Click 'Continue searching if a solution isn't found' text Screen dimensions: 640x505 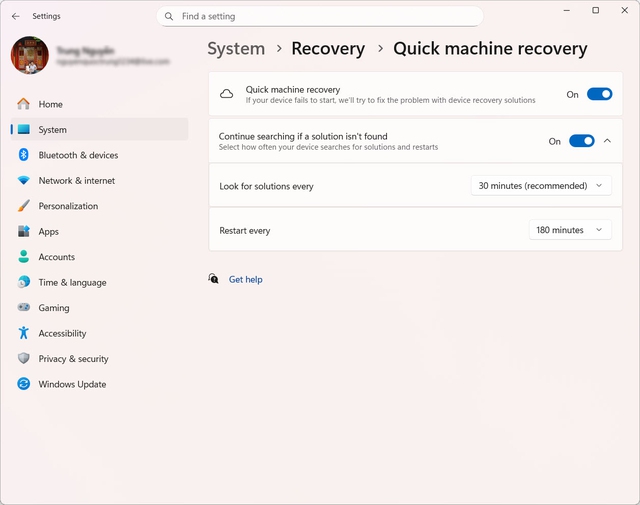point(303,136)
